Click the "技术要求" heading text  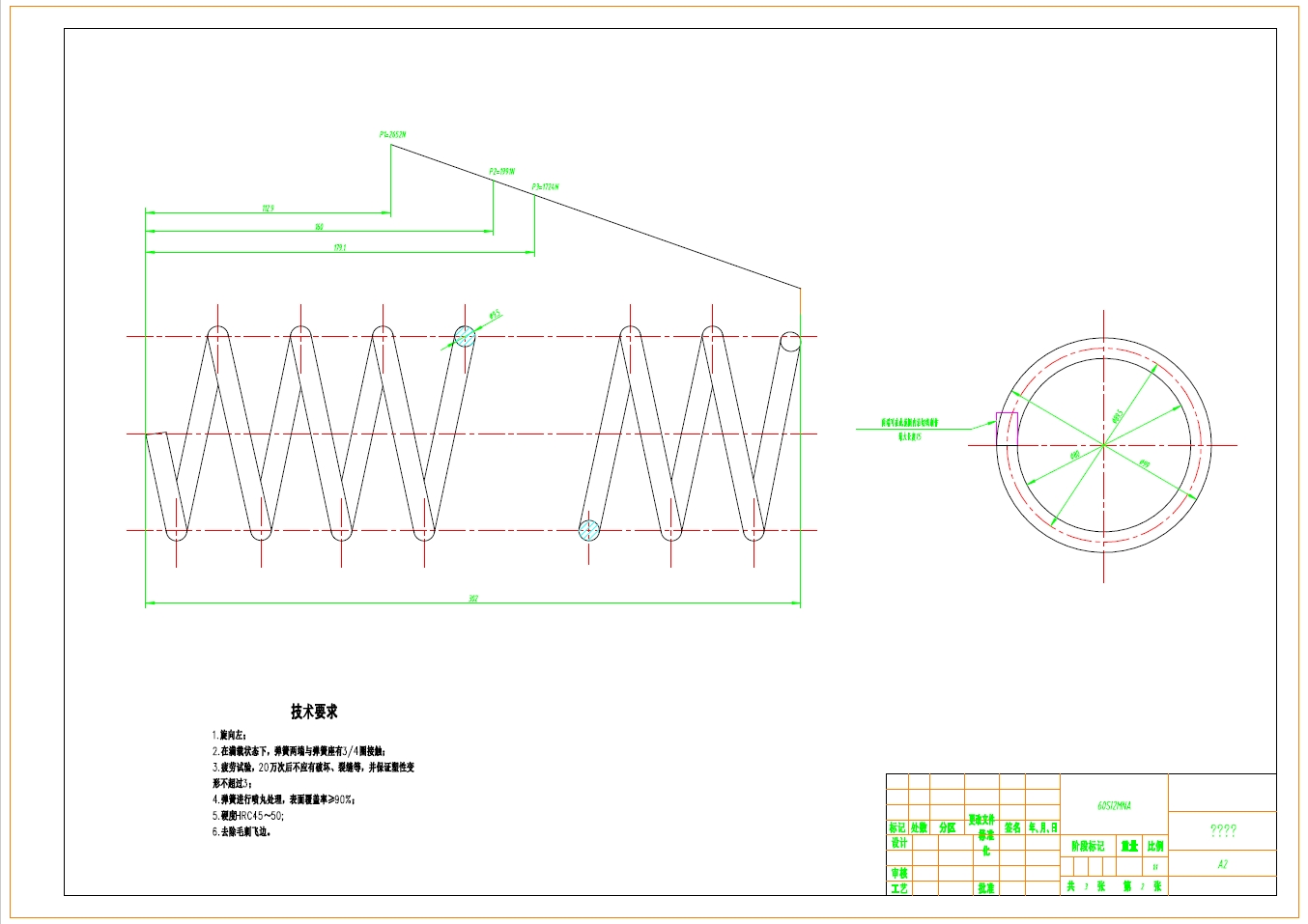[314, 712]
